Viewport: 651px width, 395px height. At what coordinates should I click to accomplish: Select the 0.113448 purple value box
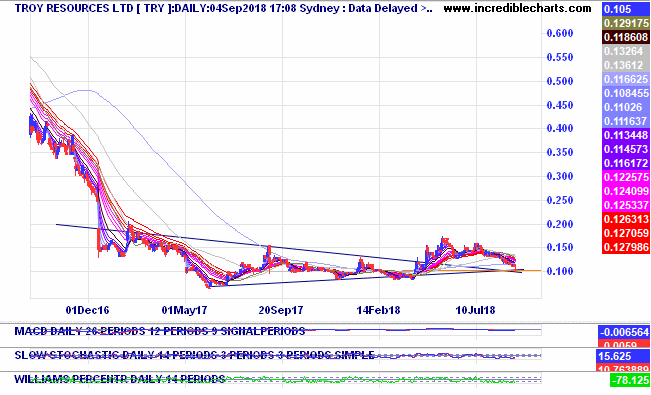626,135
